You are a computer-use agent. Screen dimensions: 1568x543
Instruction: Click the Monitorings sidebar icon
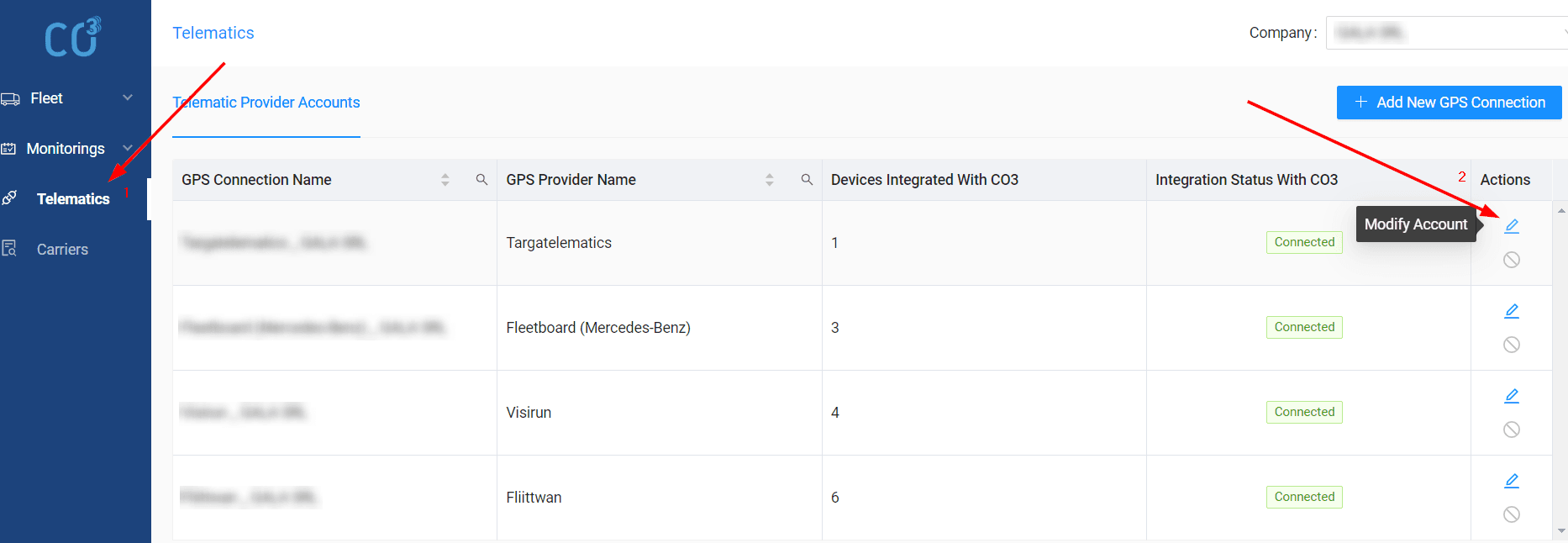[x=8, y=149]
